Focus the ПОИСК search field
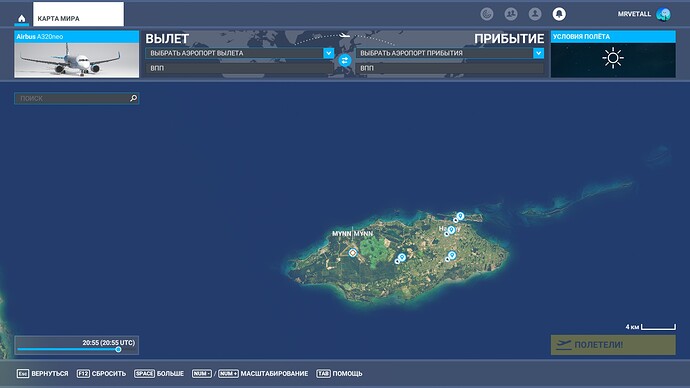This screenshot has width=690, height=388. tap(77, 98)
